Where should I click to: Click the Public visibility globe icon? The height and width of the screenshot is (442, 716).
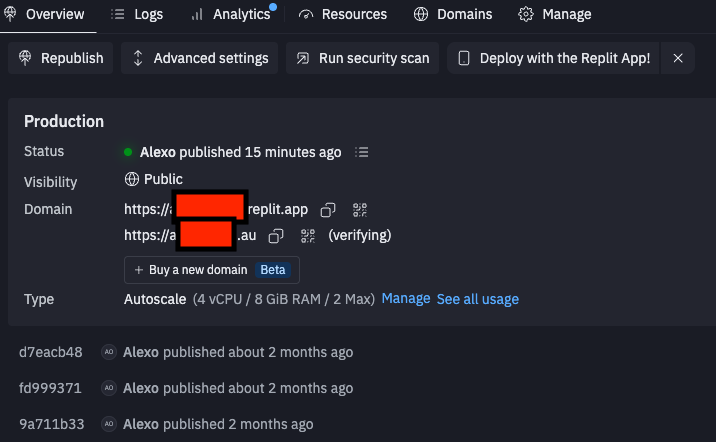click(x=132, y=179)
